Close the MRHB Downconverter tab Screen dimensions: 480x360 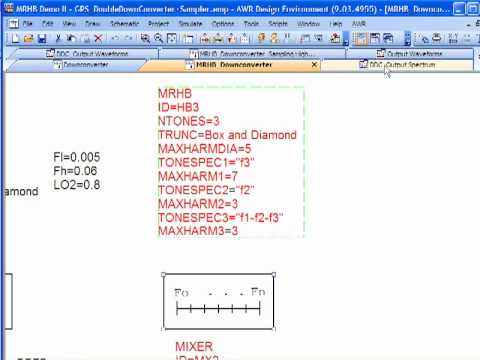pyautogui.click(x=314, y=65)
